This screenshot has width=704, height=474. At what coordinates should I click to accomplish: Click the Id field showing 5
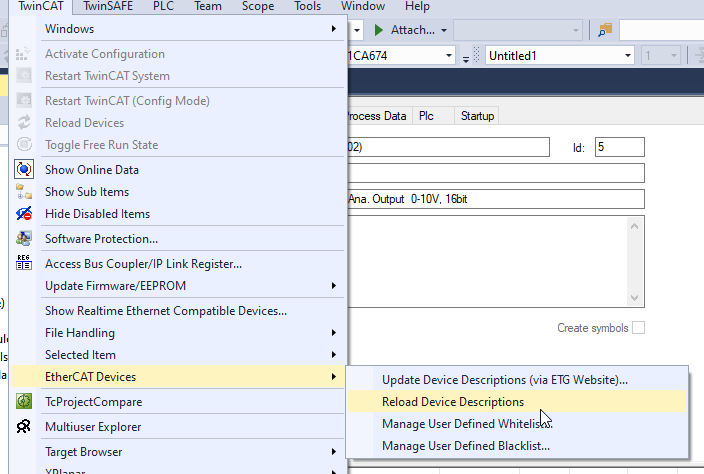[620, 147]
